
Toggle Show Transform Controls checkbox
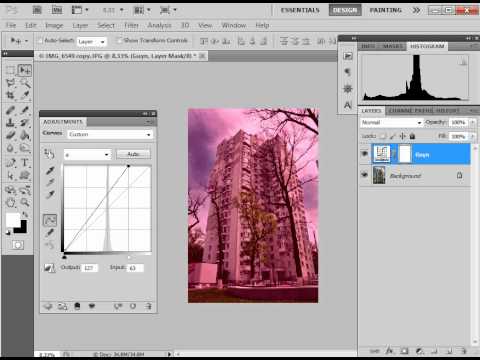tap(119, 41)
